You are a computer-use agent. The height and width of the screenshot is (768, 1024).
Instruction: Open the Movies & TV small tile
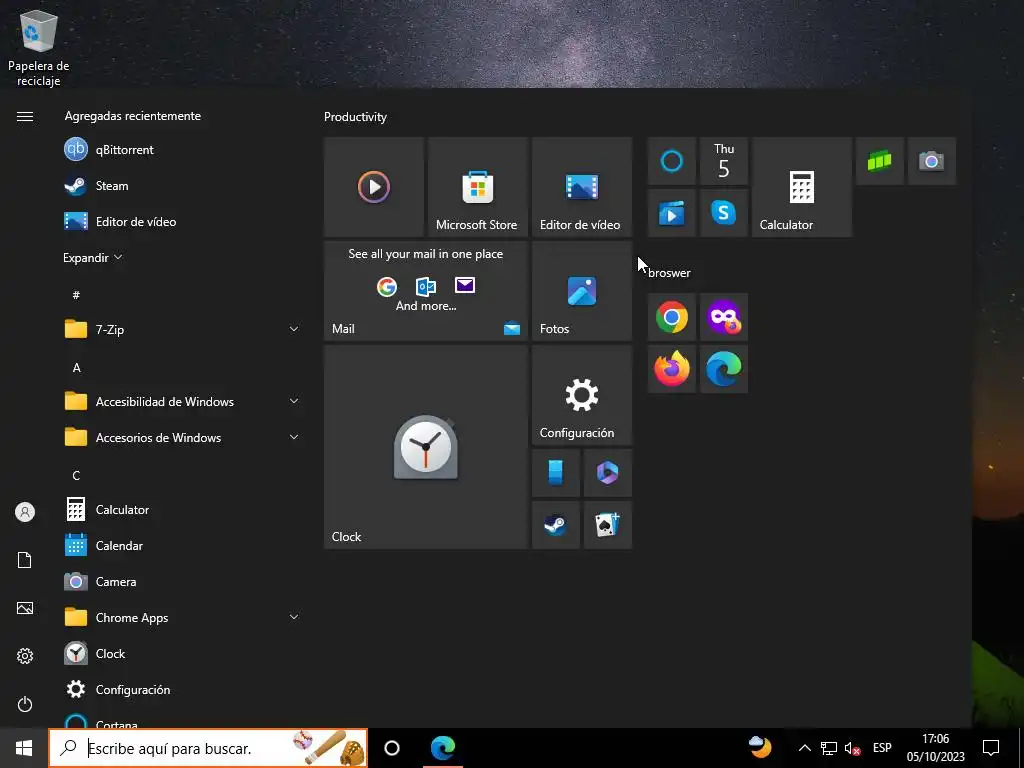pyautogui.click(x=671, y=213)
